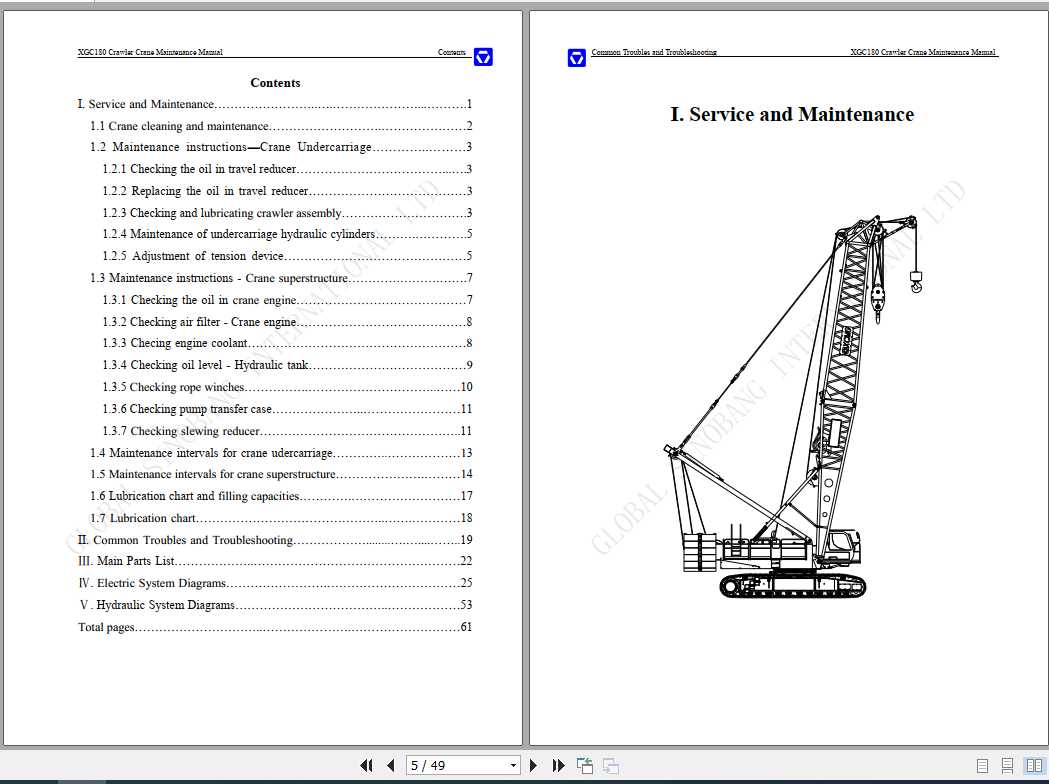Click 'II. Common Troubles and Troubleshooting' entry

tap(275, 540)
